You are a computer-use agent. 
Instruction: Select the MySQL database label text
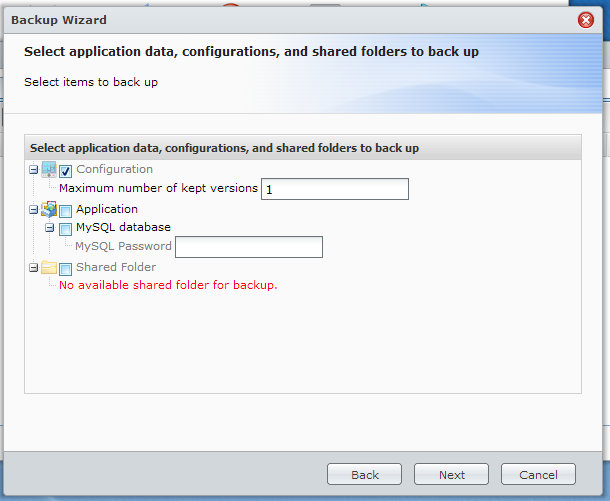[123, 227]
